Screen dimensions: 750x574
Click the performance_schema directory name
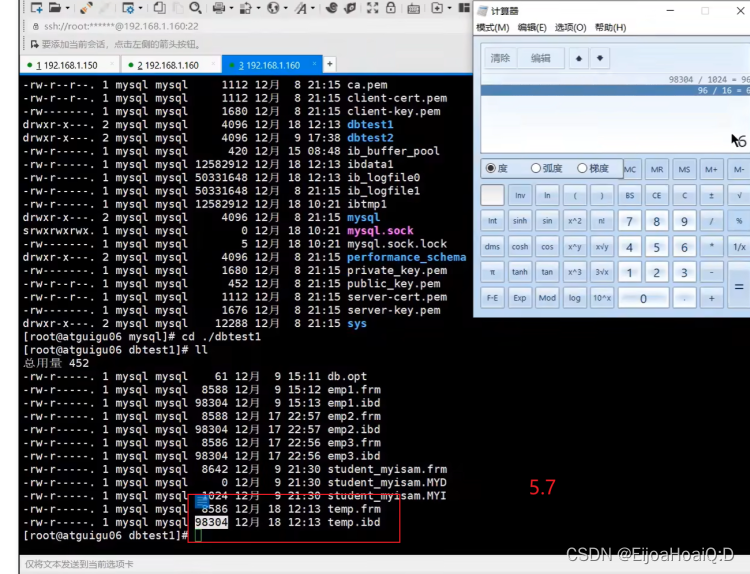[407, 257]
